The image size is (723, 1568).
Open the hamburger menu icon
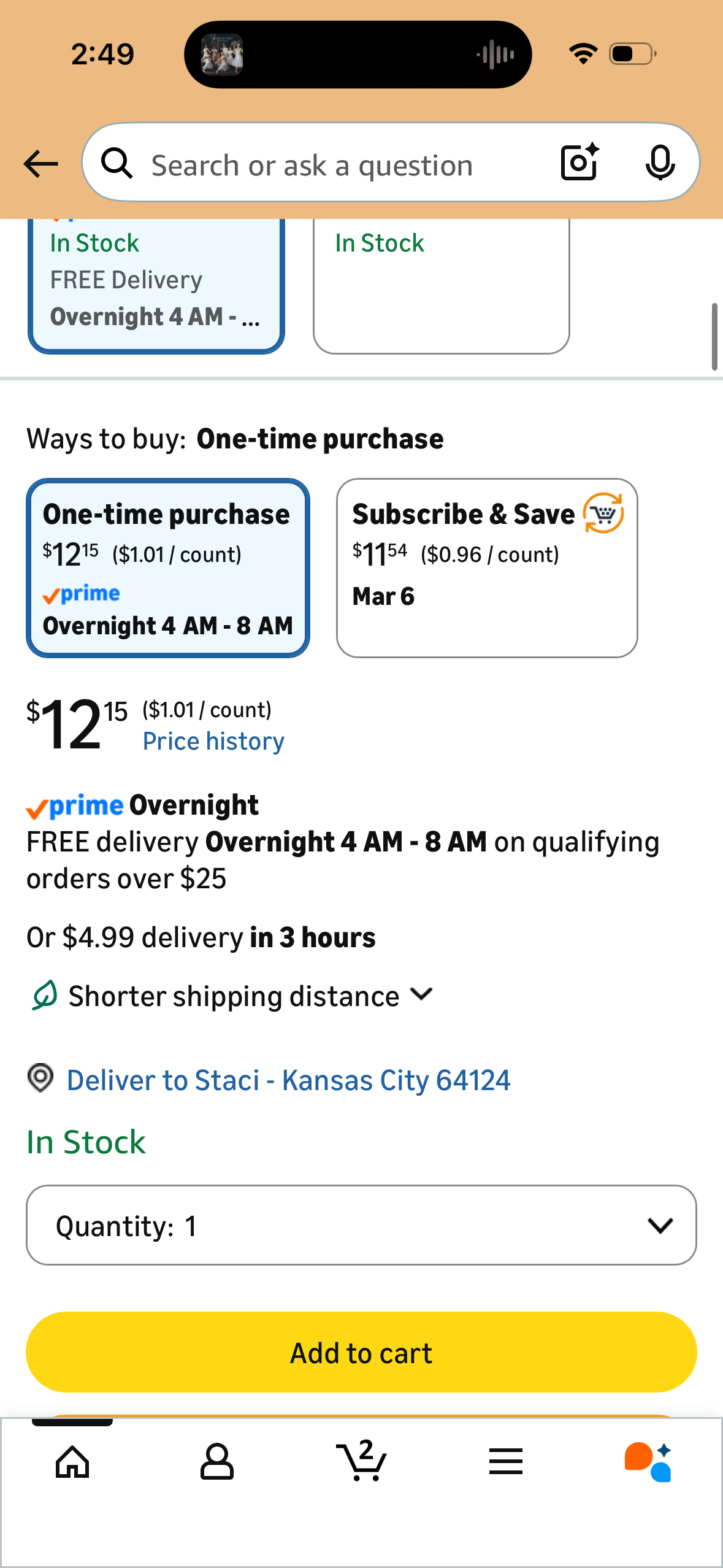point(506,1462)
